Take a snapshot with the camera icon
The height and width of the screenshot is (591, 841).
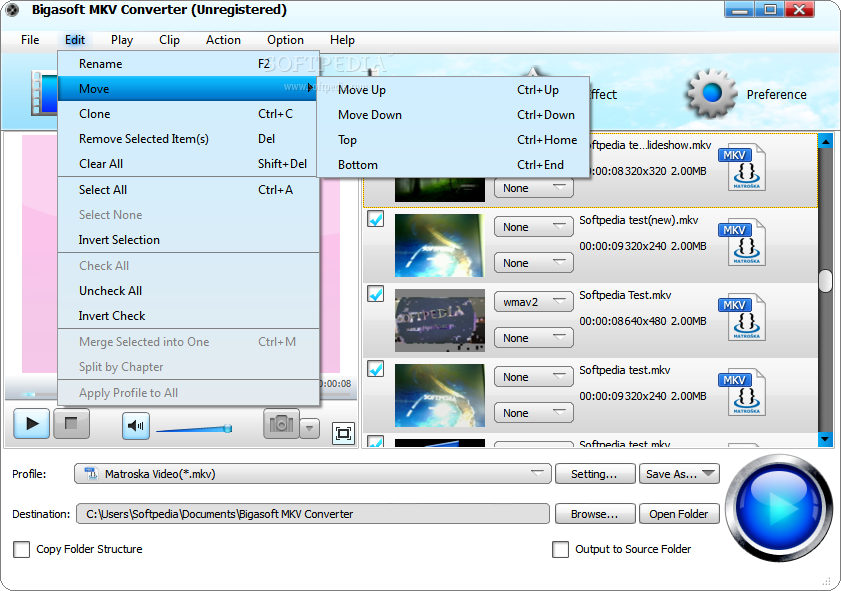point(281,424)
